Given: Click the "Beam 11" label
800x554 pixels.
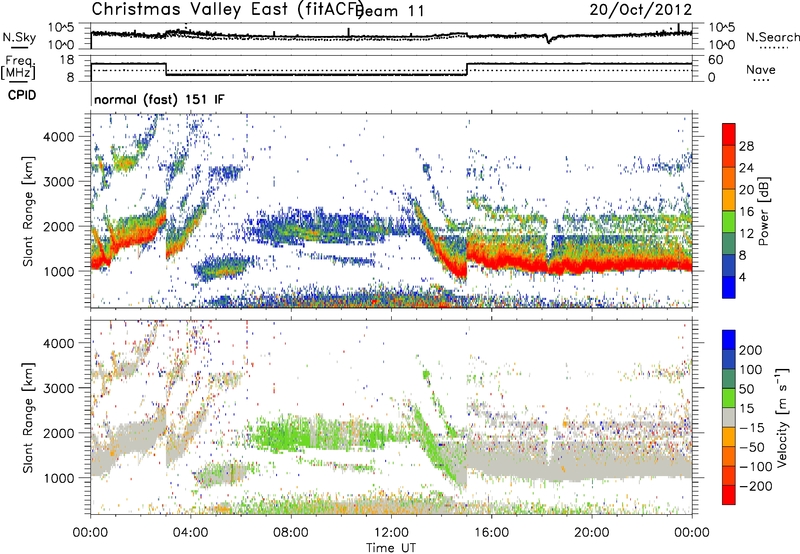Looking at the screenshot, I should (x=390, y=11).
